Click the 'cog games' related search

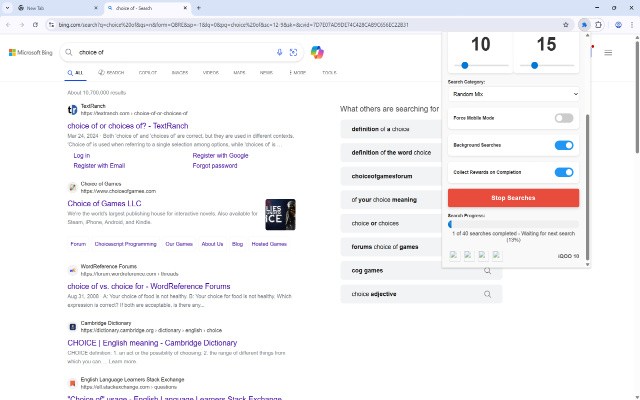click(x=421, y=271)
